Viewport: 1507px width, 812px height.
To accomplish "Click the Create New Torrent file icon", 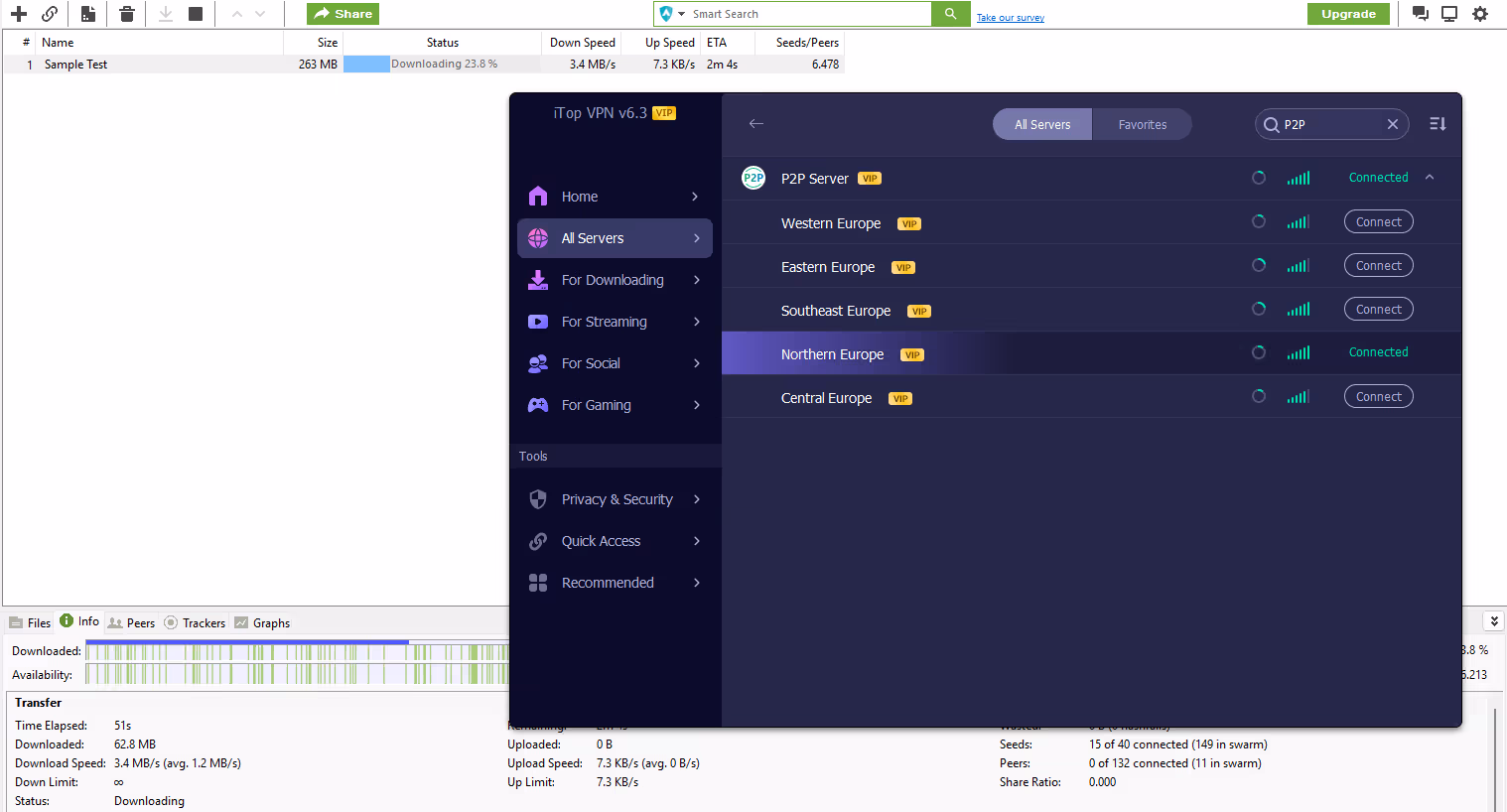I will coord(88,14).
